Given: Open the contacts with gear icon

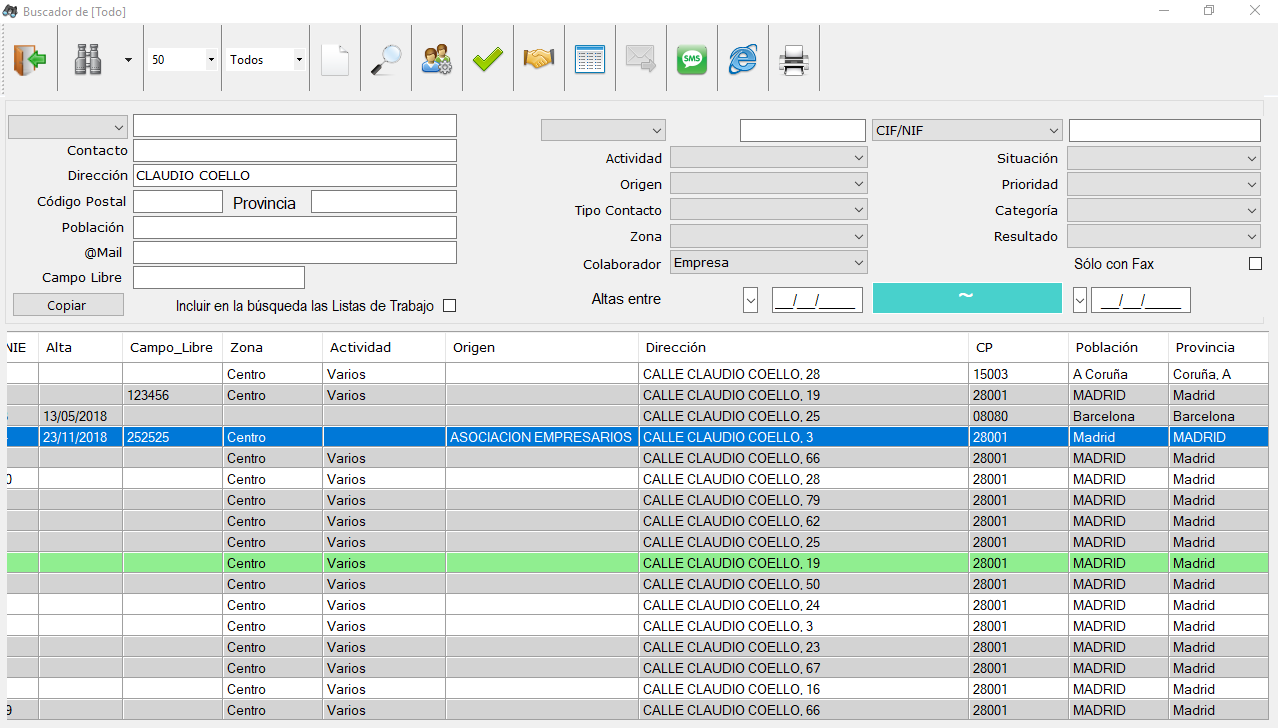Looking at the screenshot, I should [x=436, y=60].
